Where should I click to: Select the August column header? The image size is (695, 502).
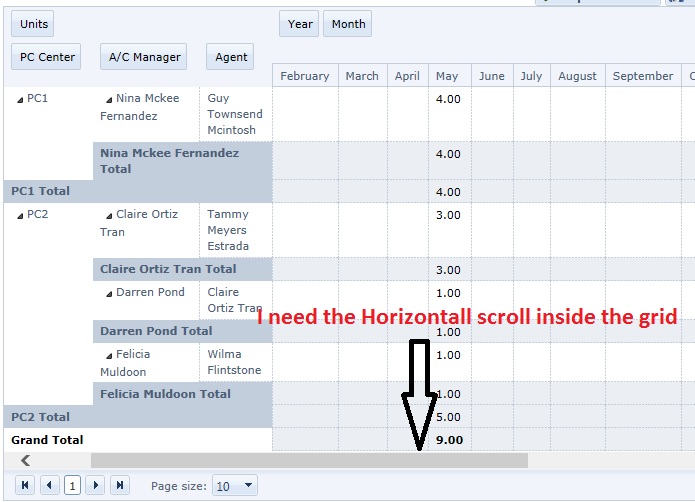pos(578,76)
